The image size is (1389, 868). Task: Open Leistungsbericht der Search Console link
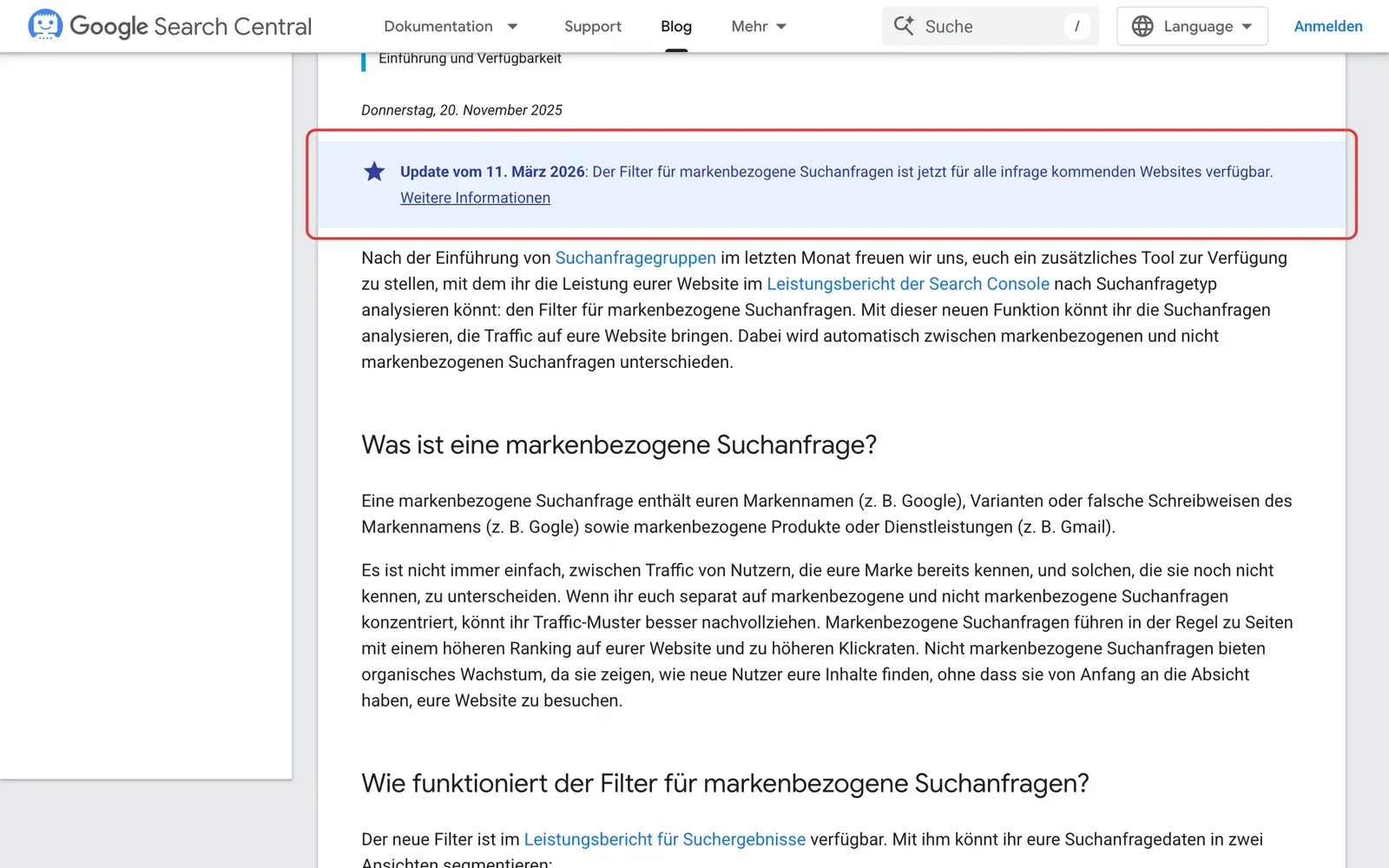908,284
